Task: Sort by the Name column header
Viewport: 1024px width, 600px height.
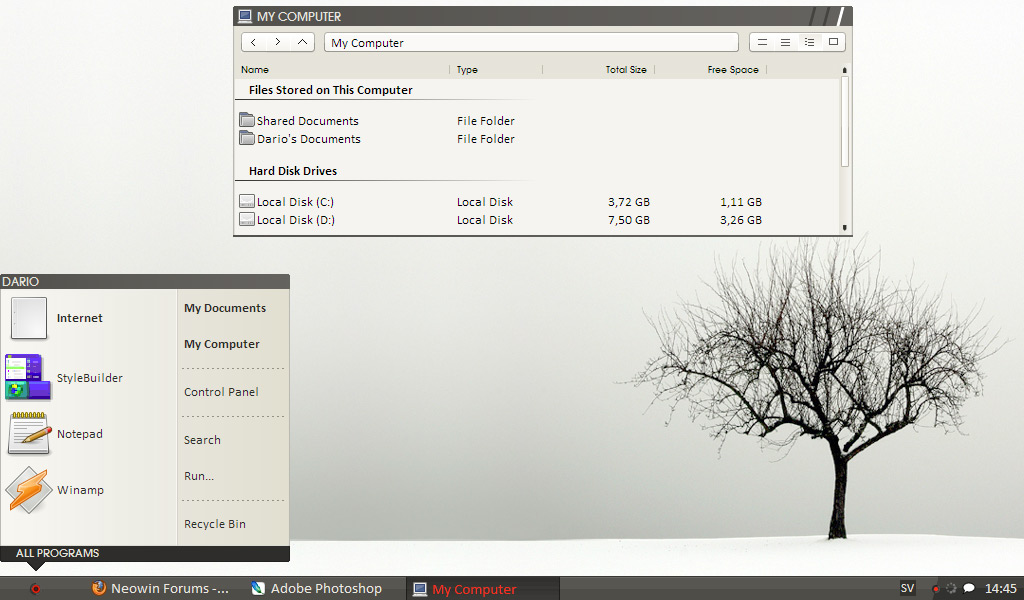Action: pos(256,70)
